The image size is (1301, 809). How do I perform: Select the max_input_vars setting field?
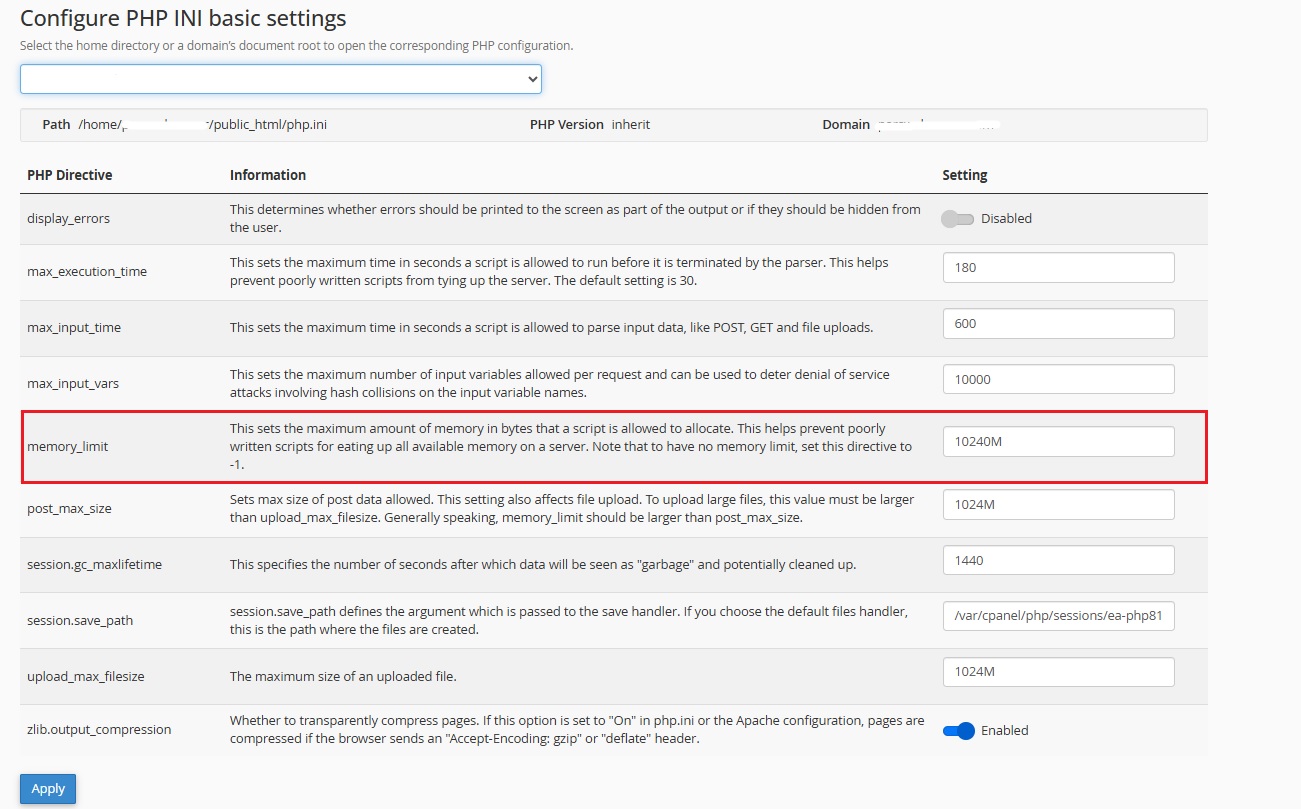(1059, 380)
